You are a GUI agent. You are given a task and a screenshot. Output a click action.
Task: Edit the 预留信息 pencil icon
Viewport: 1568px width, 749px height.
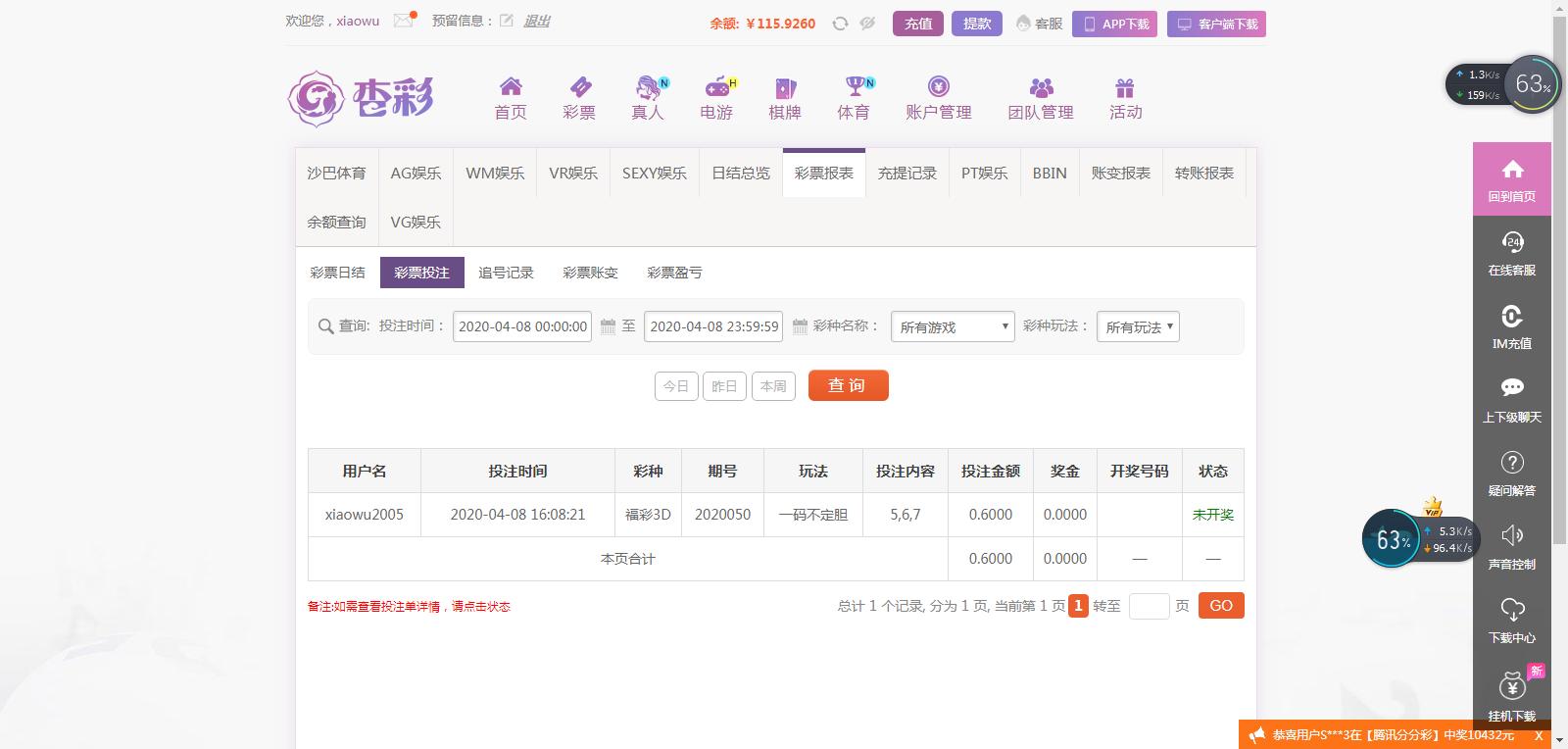point(507,21)
